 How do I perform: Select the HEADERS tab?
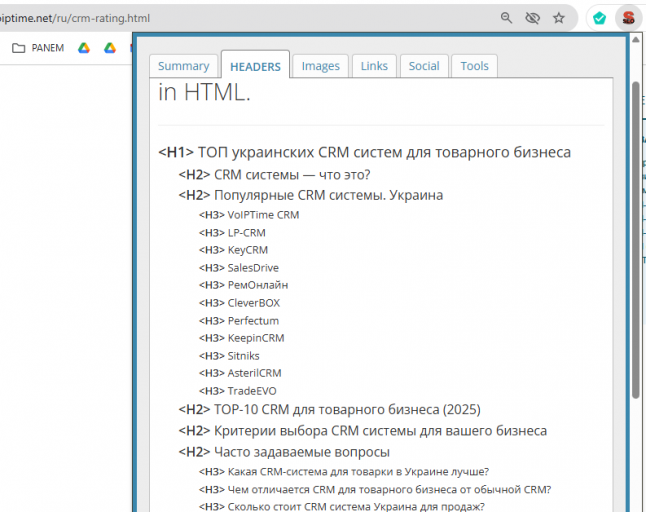pyautogui.click(x=255, y=65)
